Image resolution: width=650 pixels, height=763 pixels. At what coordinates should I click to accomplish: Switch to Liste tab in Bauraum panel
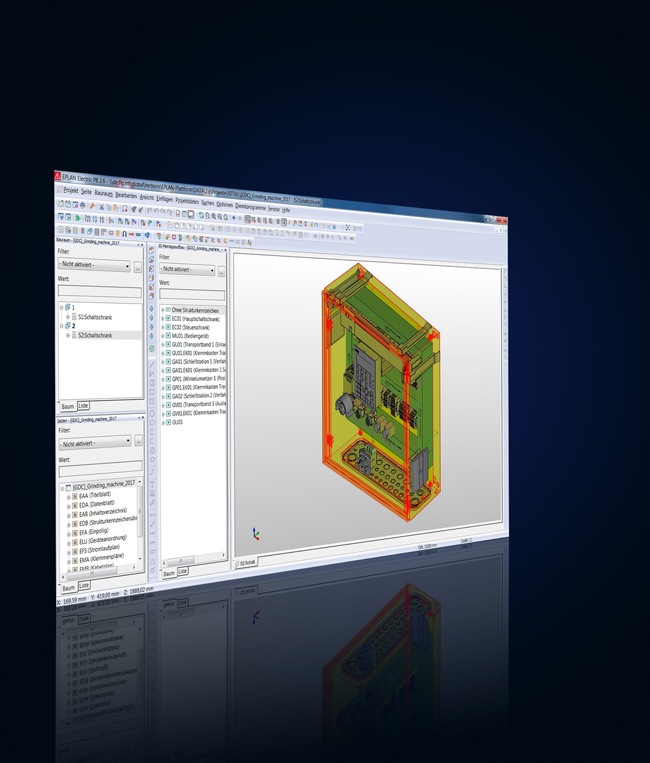coord(84,405)
